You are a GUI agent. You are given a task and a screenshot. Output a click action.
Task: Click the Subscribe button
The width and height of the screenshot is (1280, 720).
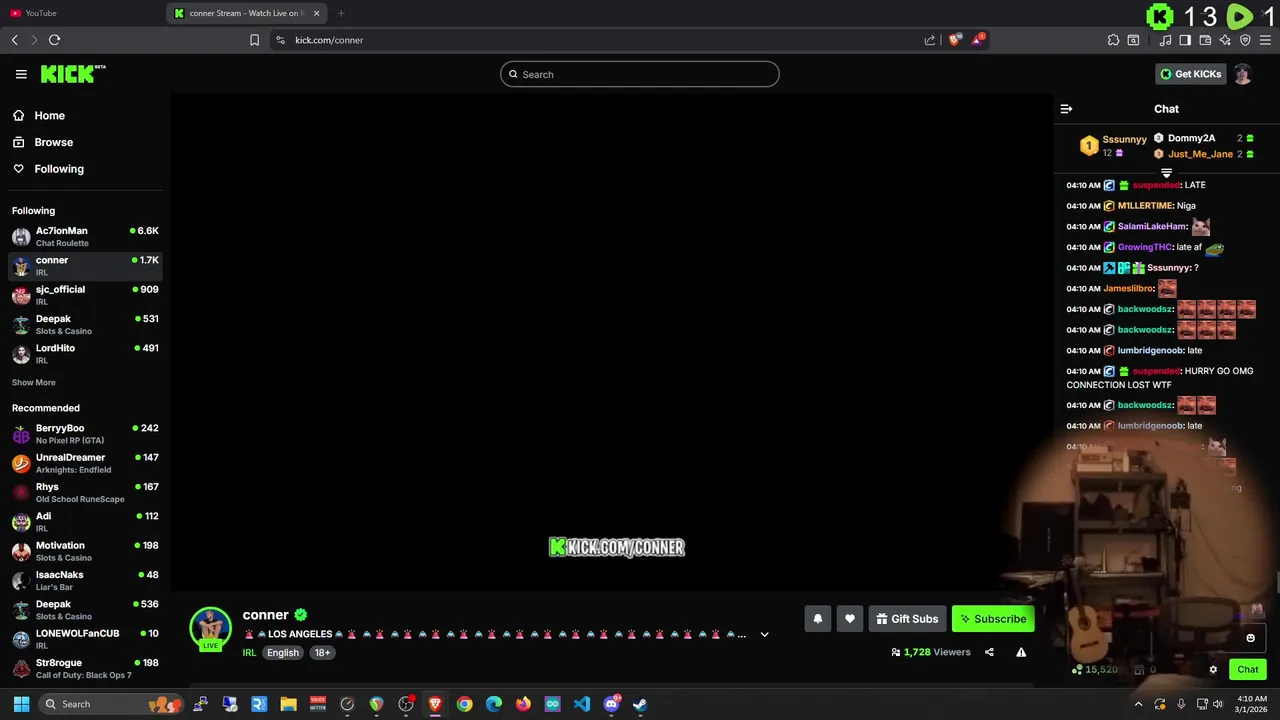(x=993, y=619)
